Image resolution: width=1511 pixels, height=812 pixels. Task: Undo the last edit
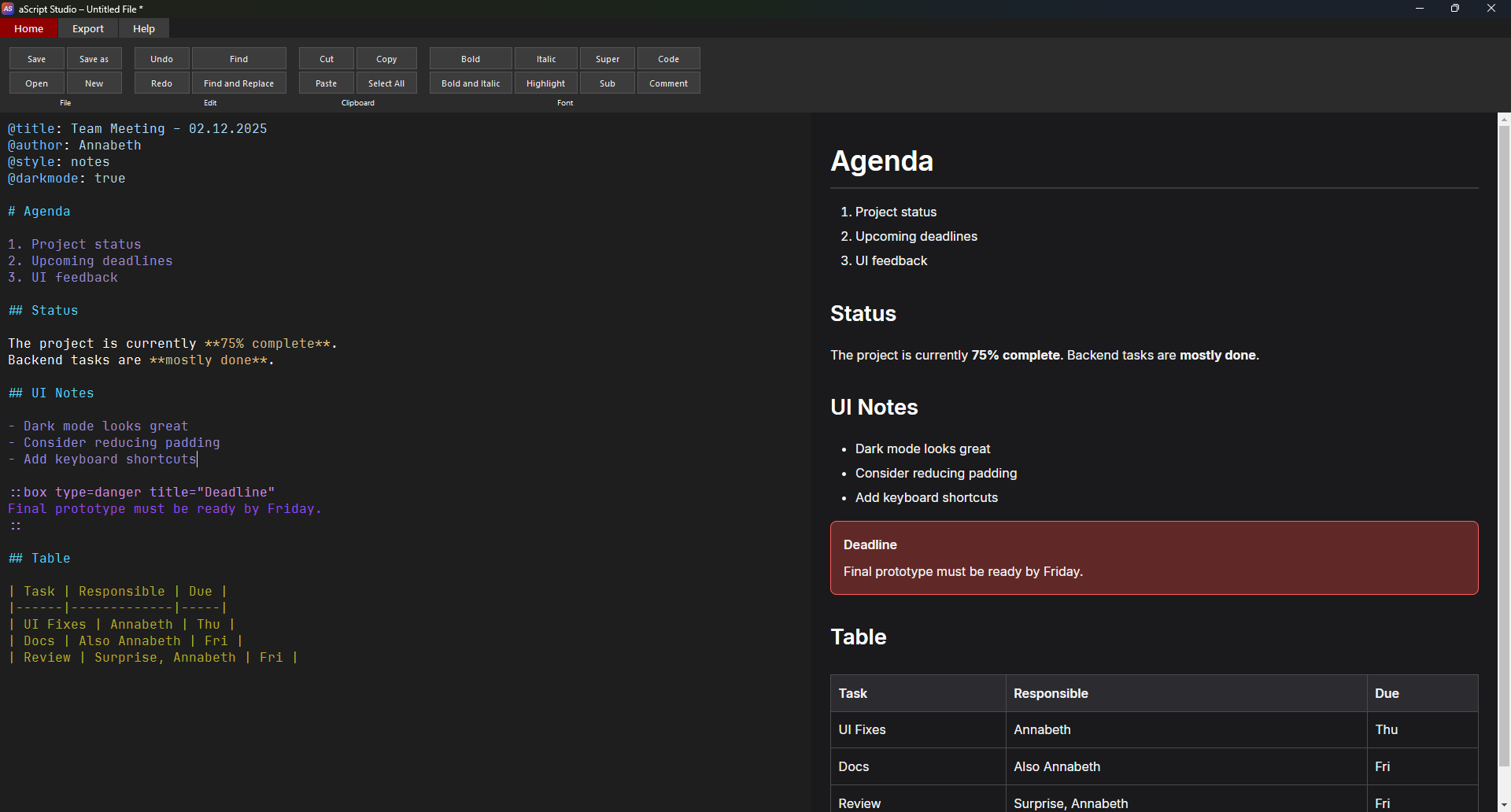click(x=161, y=58)
